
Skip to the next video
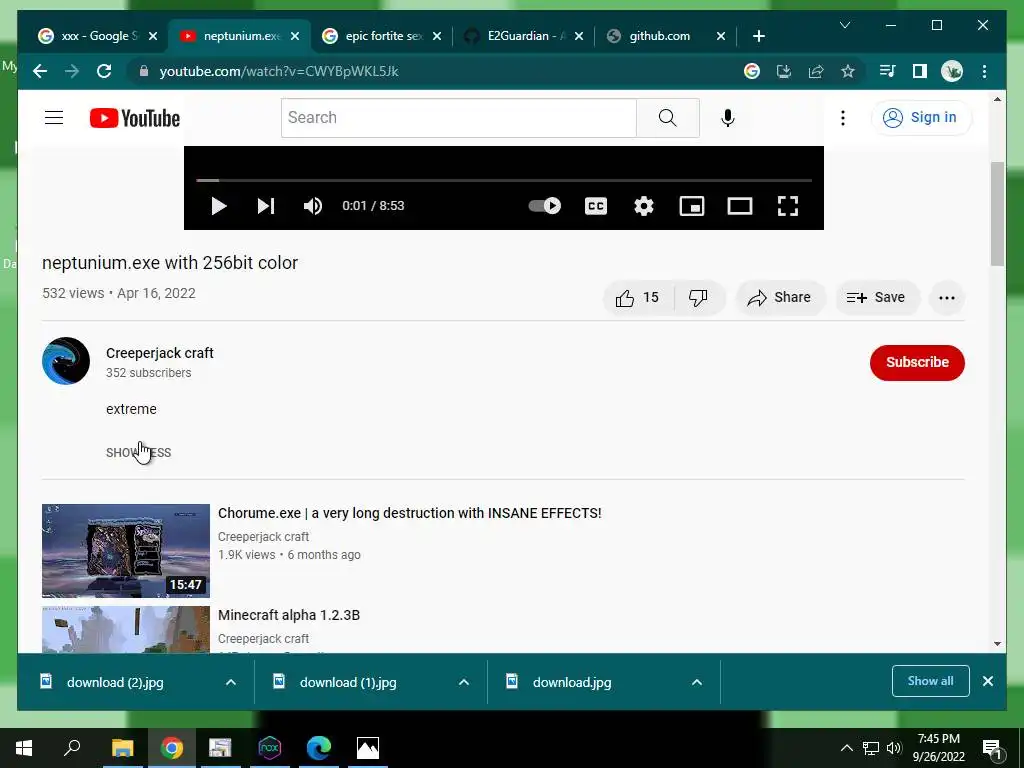(266, 206)
